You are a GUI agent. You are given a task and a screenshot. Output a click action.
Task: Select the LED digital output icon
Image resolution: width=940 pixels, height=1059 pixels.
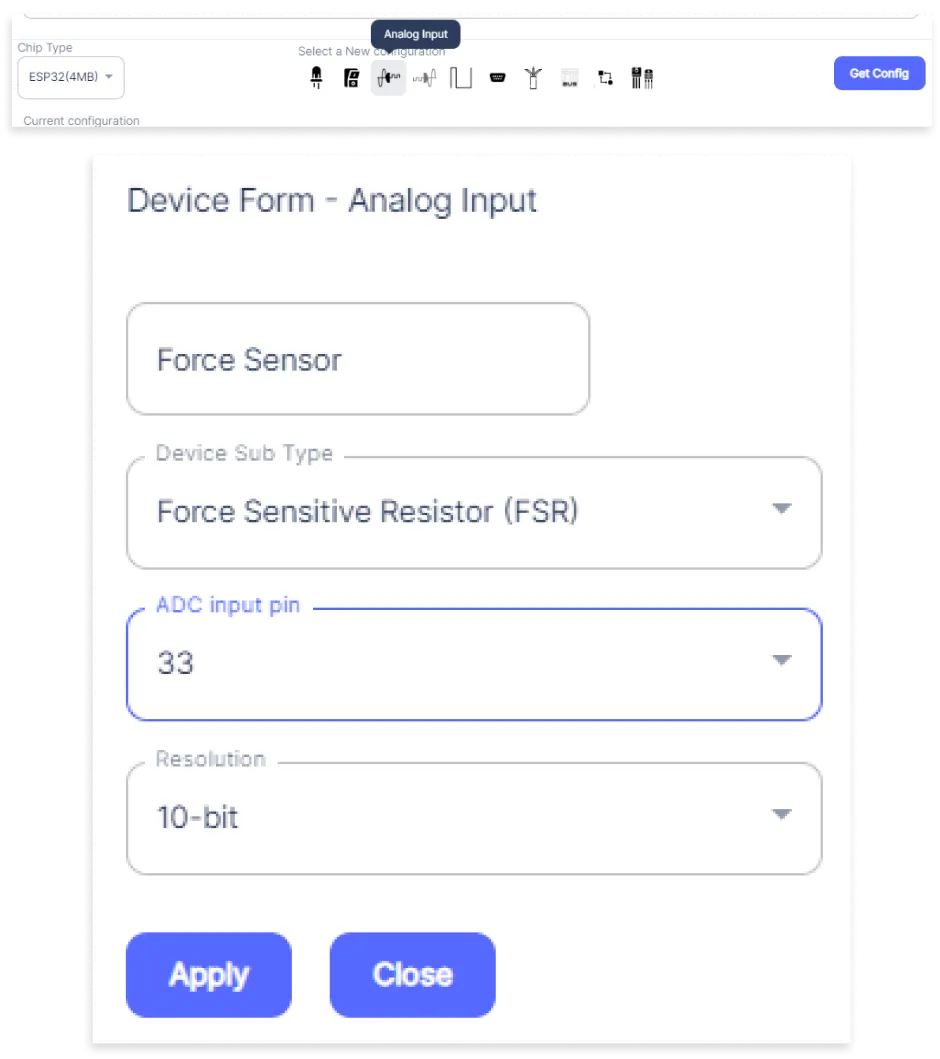[x=316, y=78]
